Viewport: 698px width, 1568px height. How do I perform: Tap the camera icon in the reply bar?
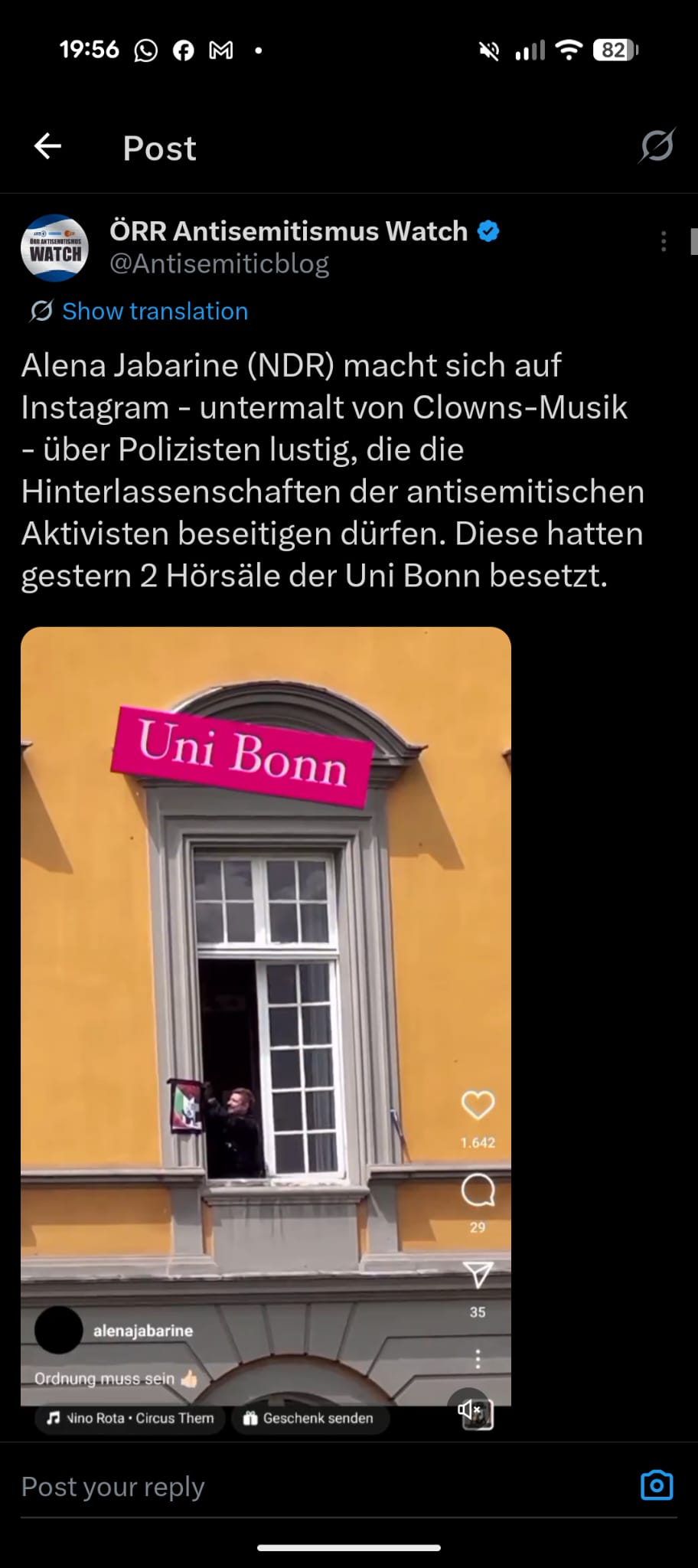pos(657,1485)
